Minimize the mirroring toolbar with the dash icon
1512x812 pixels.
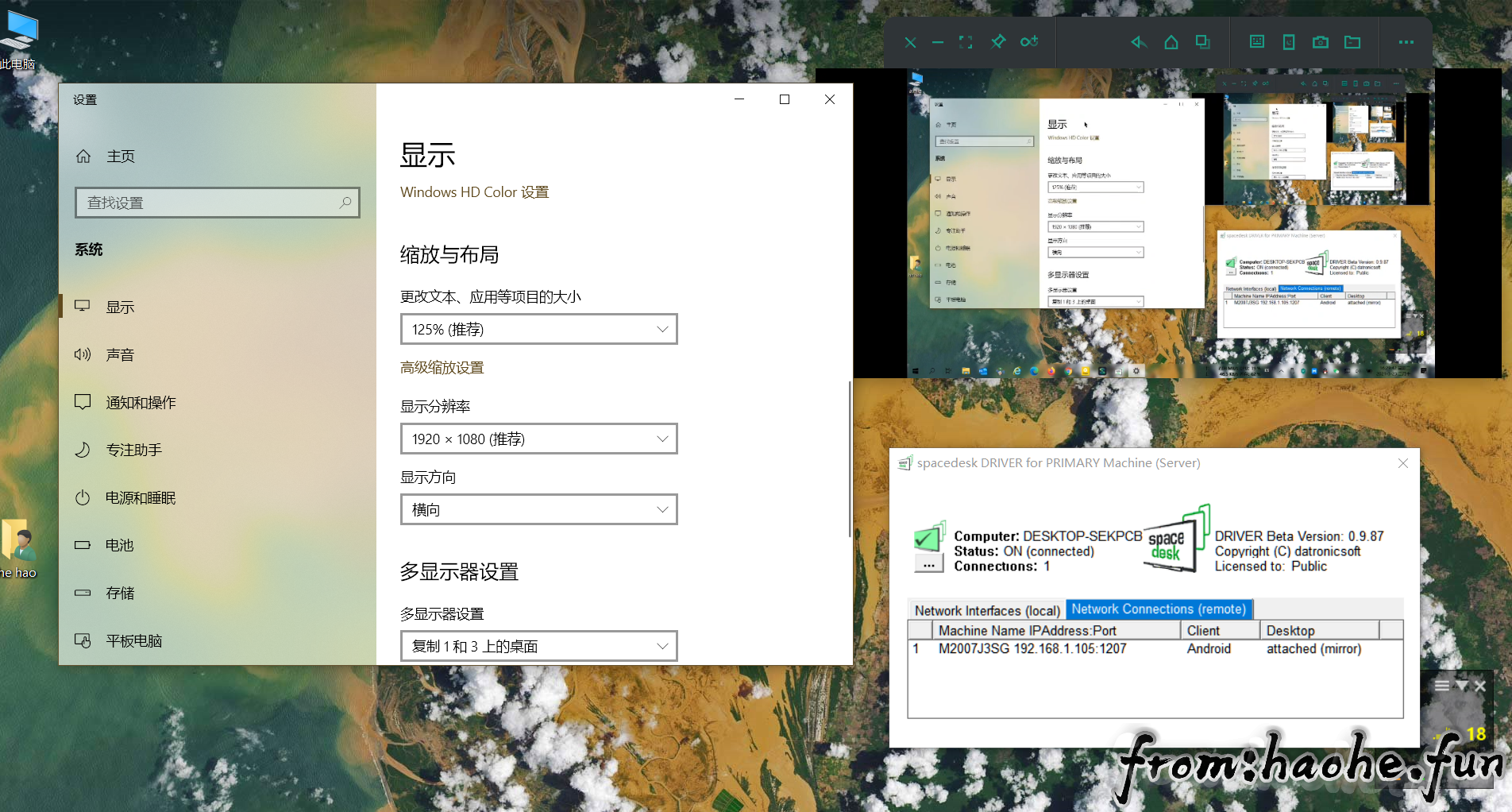click(x=938, y=42)
